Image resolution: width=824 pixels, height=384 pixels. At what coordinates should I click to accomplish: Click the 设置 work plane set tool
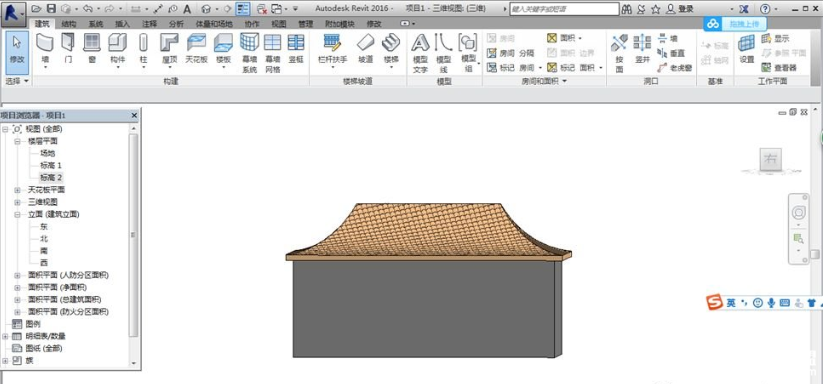click(x=747, y=49)
